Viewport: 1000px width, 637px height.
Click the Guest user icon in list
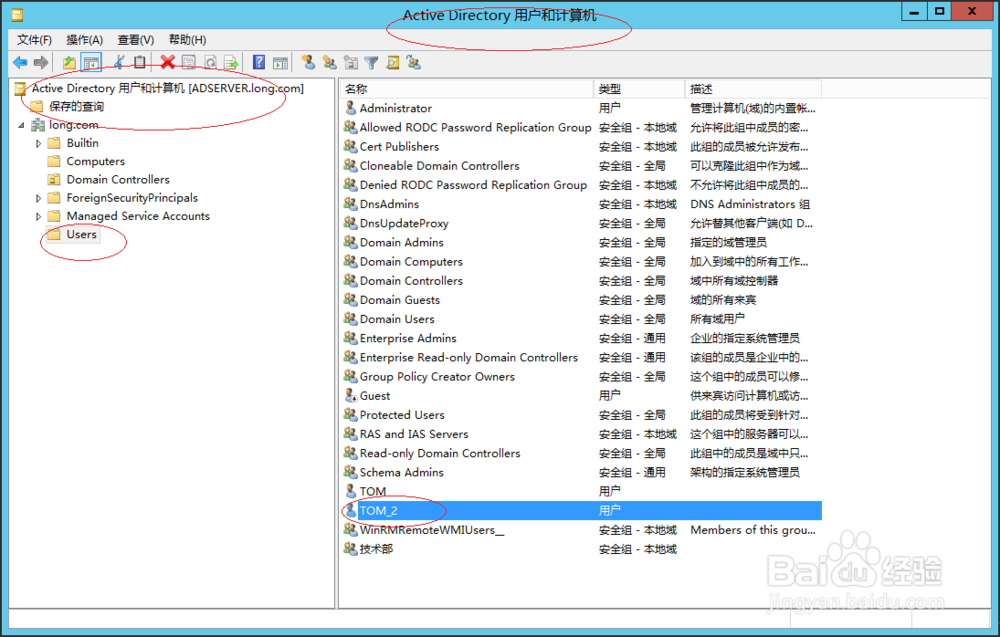point(351,395)
